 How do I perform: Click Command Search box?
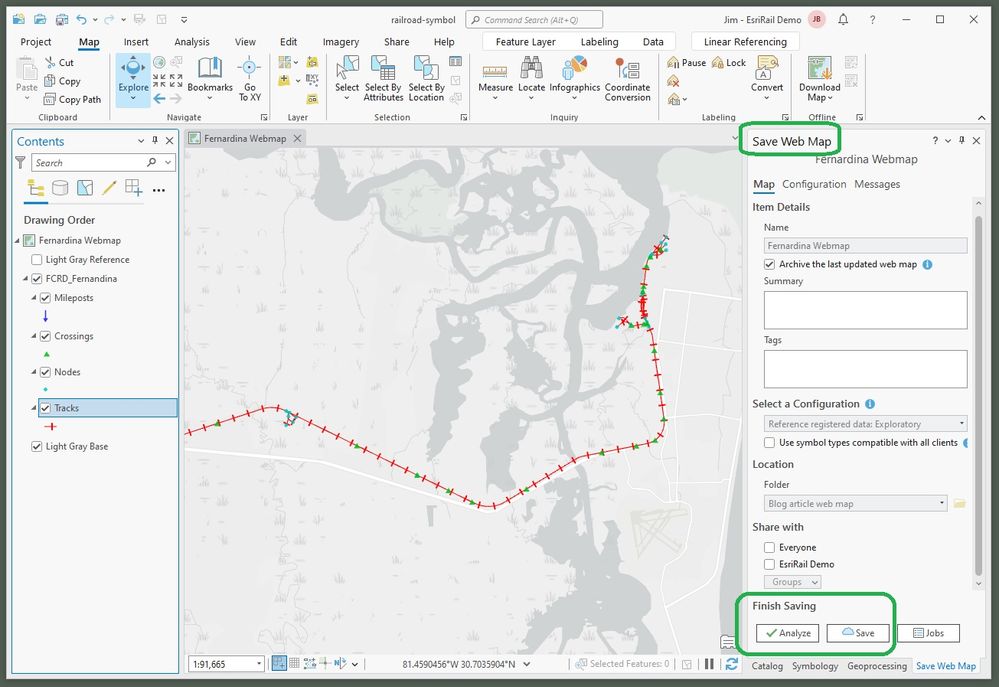tap(534, 20)
